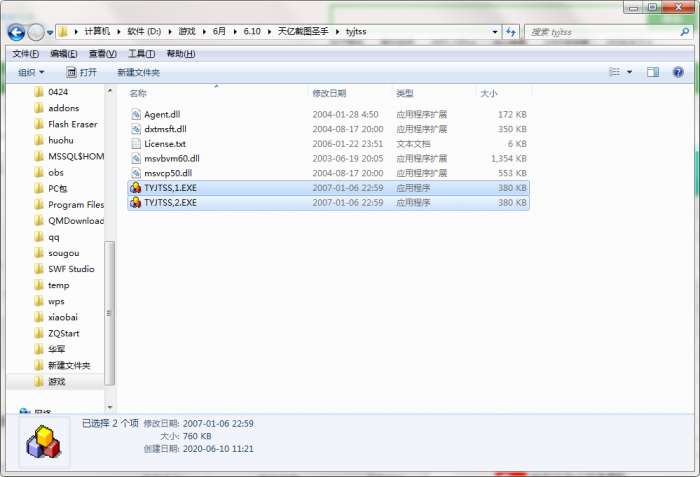
Task: Open the 查看(V) menu
Action: coord(103,54)
